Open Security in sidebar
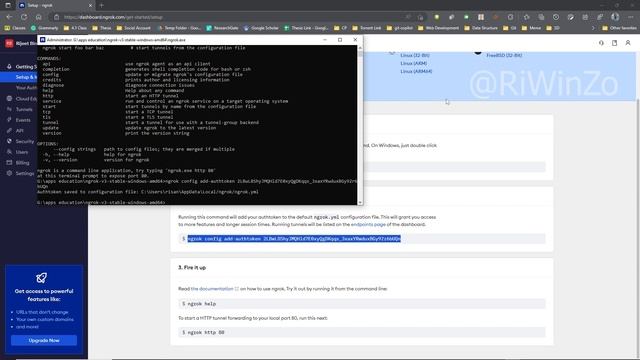 click(20, 141)
